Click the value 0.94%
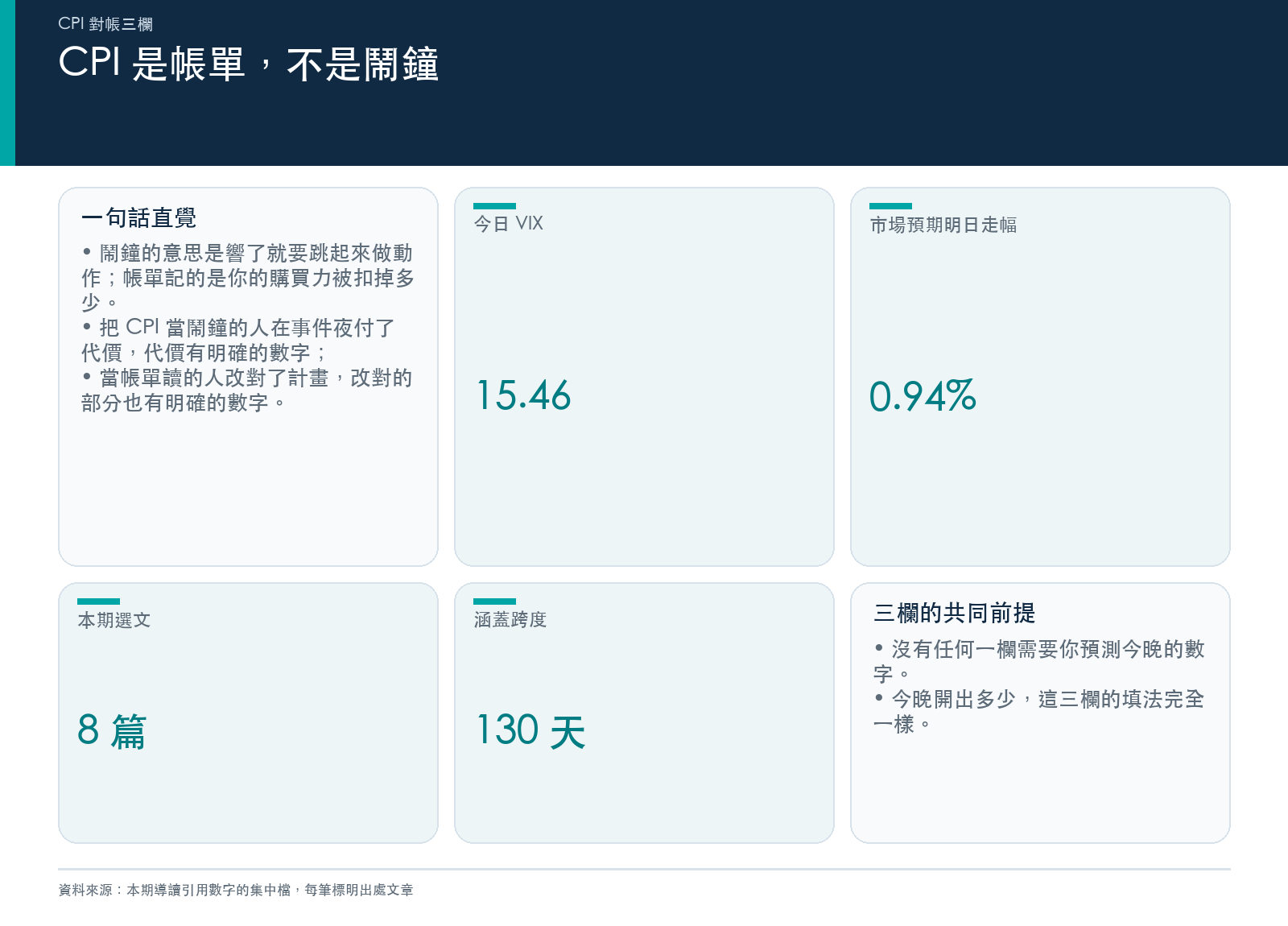The width and height of the screenshot is (1288, 926). [x=923, y=395]
